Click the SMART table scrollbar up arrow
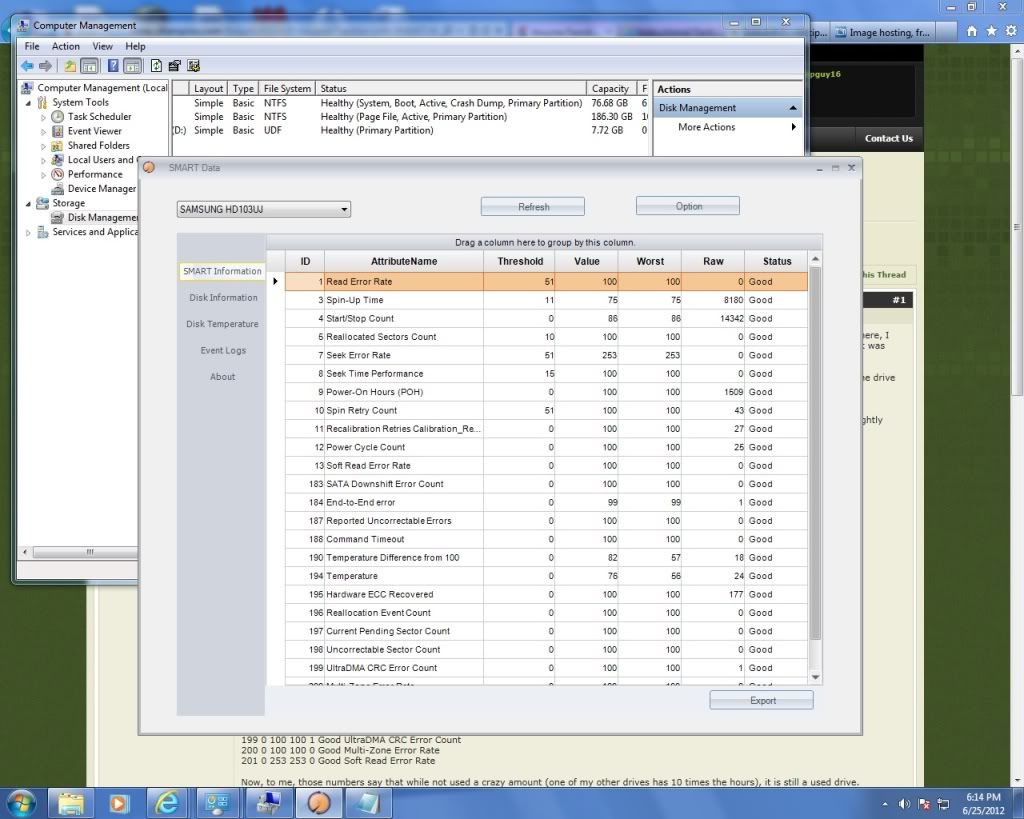Image resolution: width=1024 pixels, height=819 pixels. pyautogui.click(x=815, y=260)
